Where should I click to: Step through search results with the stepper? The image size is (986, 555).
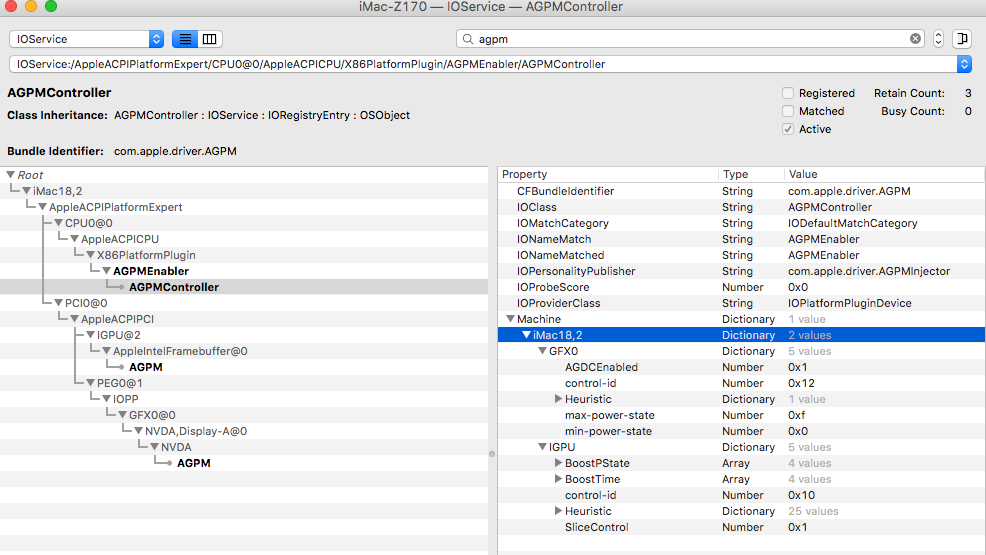(x=938, y=39)
